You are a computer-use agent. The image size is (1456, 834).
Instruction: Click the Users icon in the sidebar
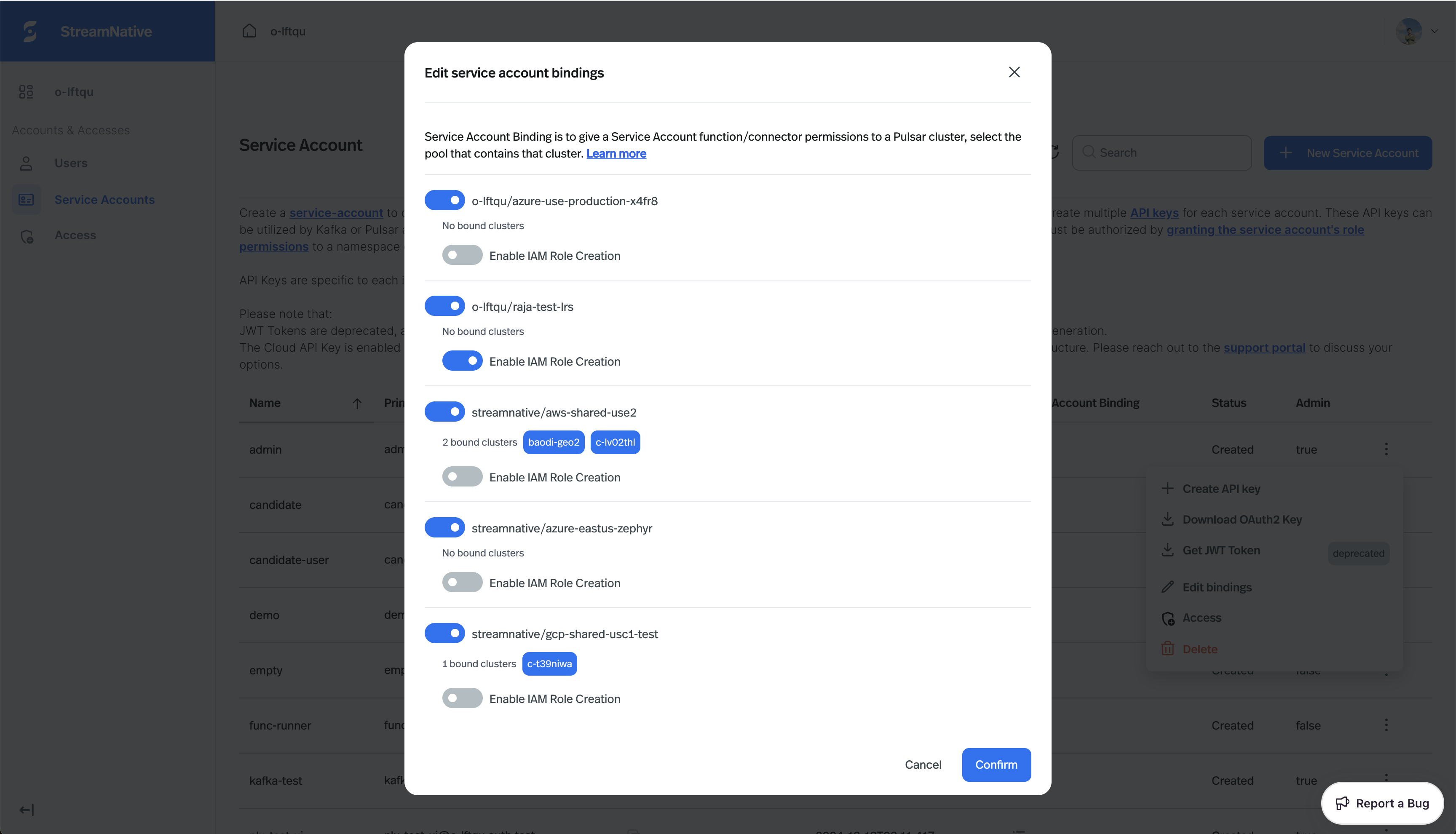click(x=27, y=163)
